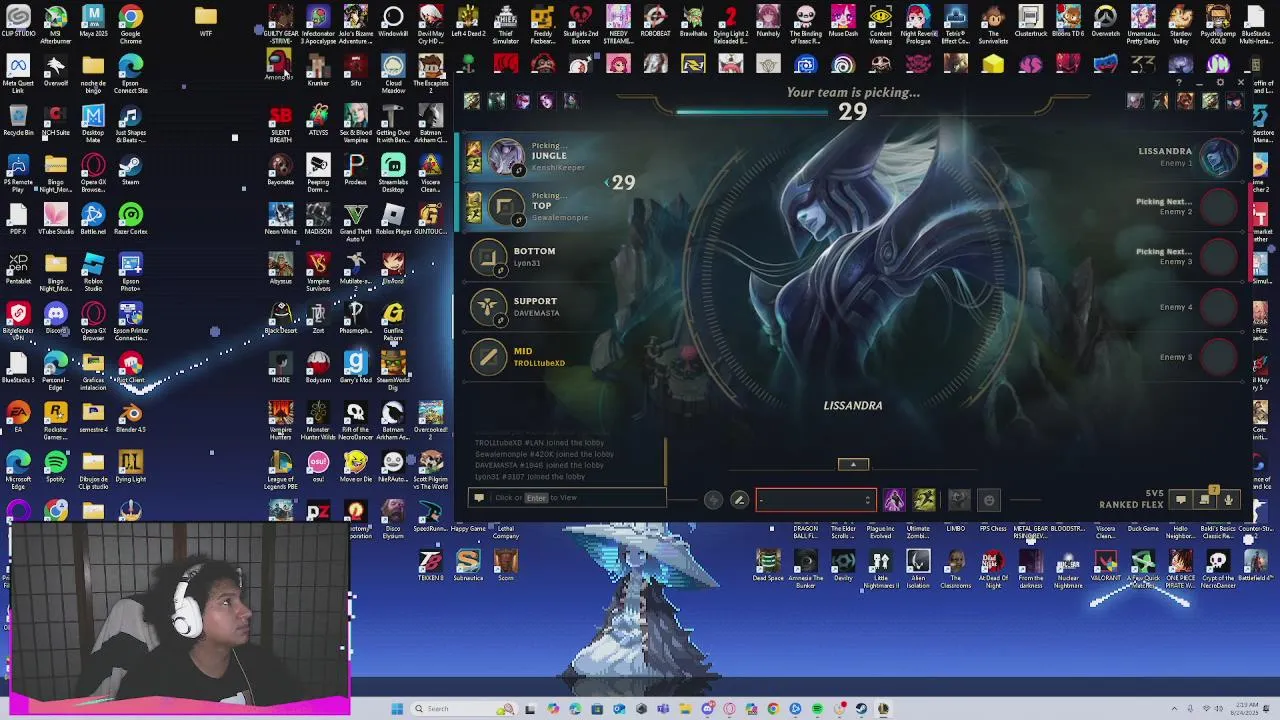Open Google Chrome desktop shortcut
The image size is (1280, 720).
(x=130, y=24)
